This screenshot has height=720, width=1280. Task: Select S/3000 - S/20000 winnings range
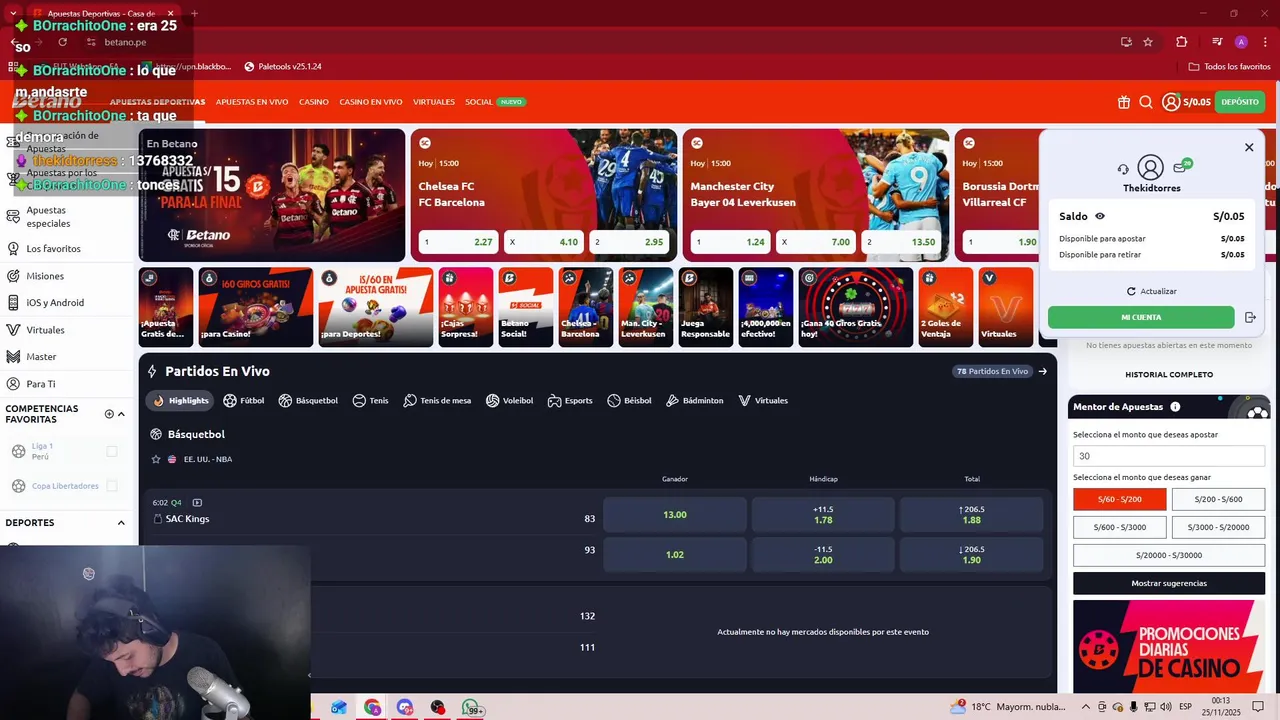pyautogui.click(x=1218, y=527)
